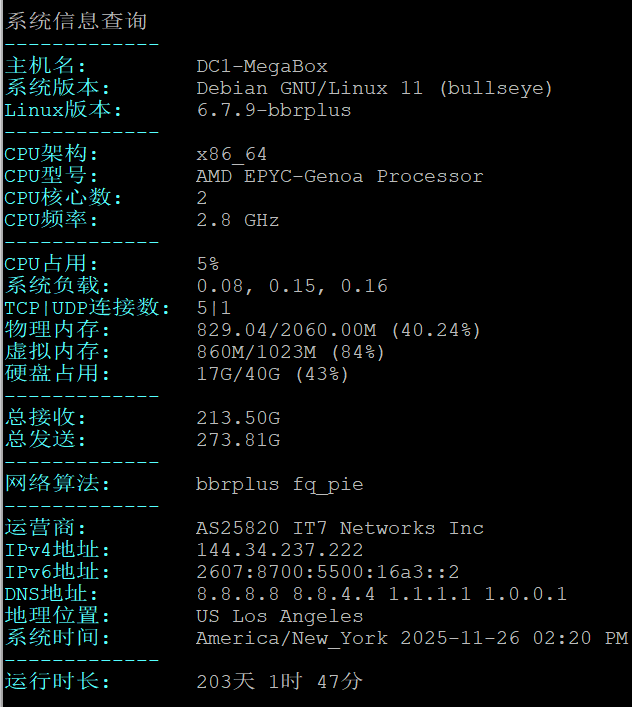Click the x86_64 CPU architecture value

[232, 154]
